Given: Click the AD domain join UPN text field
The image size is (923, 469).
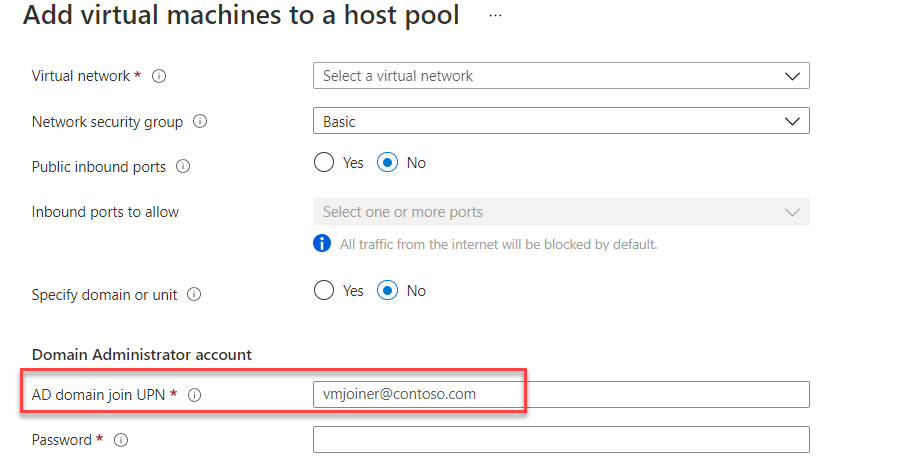Looking at the screenshot, I should click(560, 394).
